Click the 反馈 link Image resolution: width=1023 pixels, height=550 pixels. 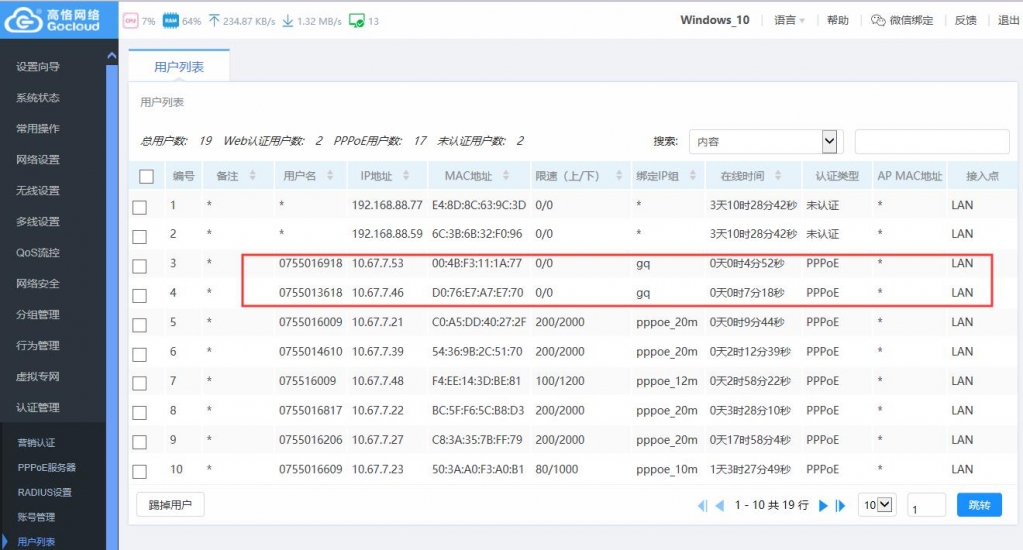click(966, 20)
